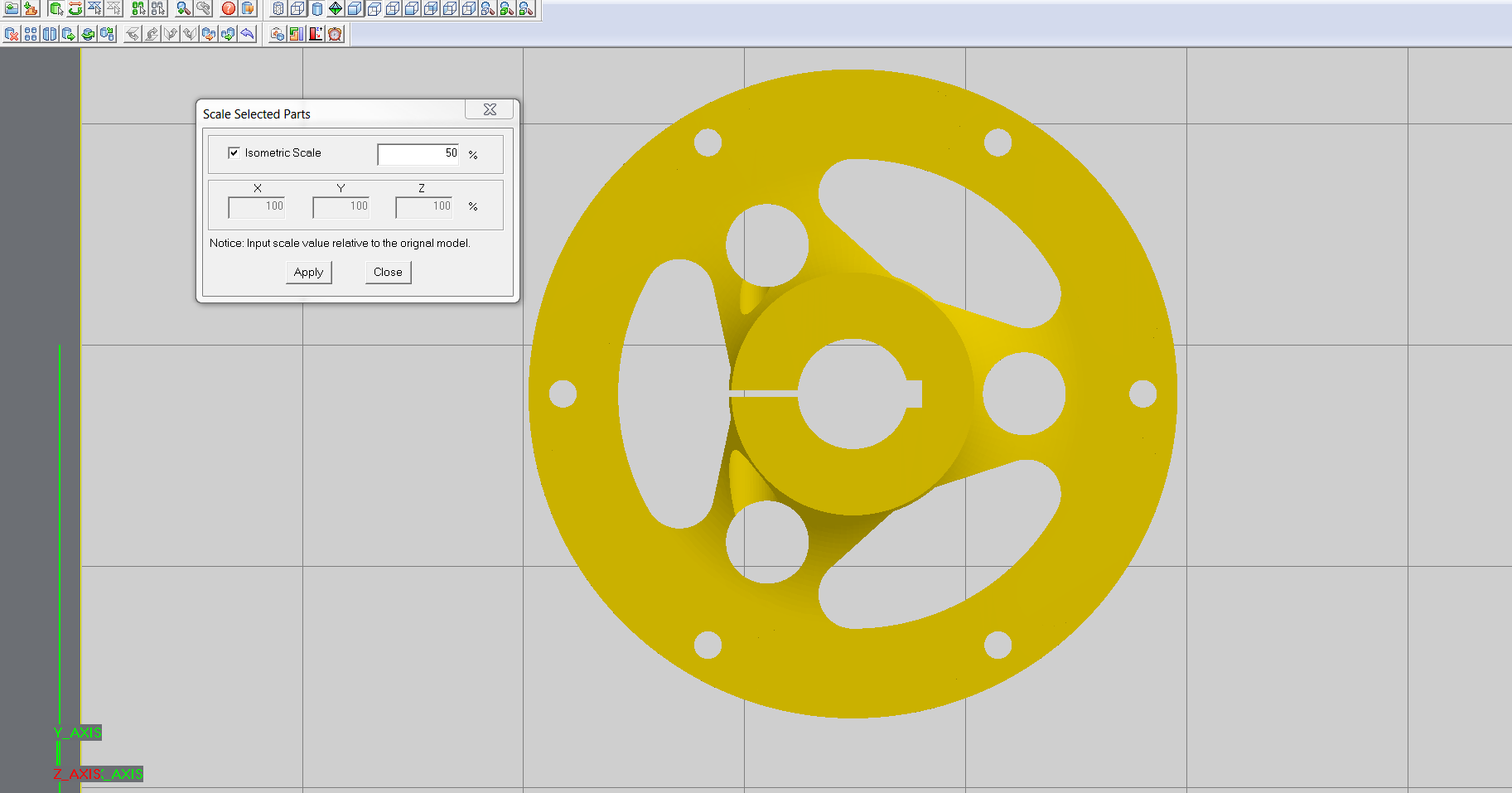
Task: Close the Scale Selected Parts dialog via X
Action: [x=490, y=109]
